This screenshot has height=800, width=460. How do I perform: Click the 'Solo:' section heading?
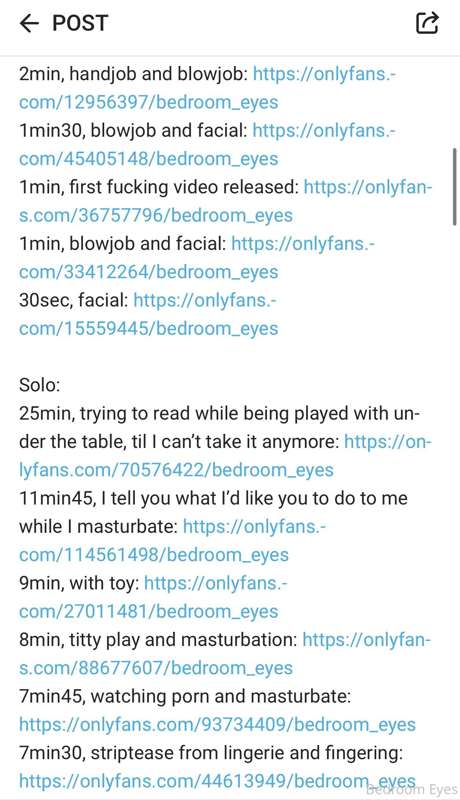39,385
